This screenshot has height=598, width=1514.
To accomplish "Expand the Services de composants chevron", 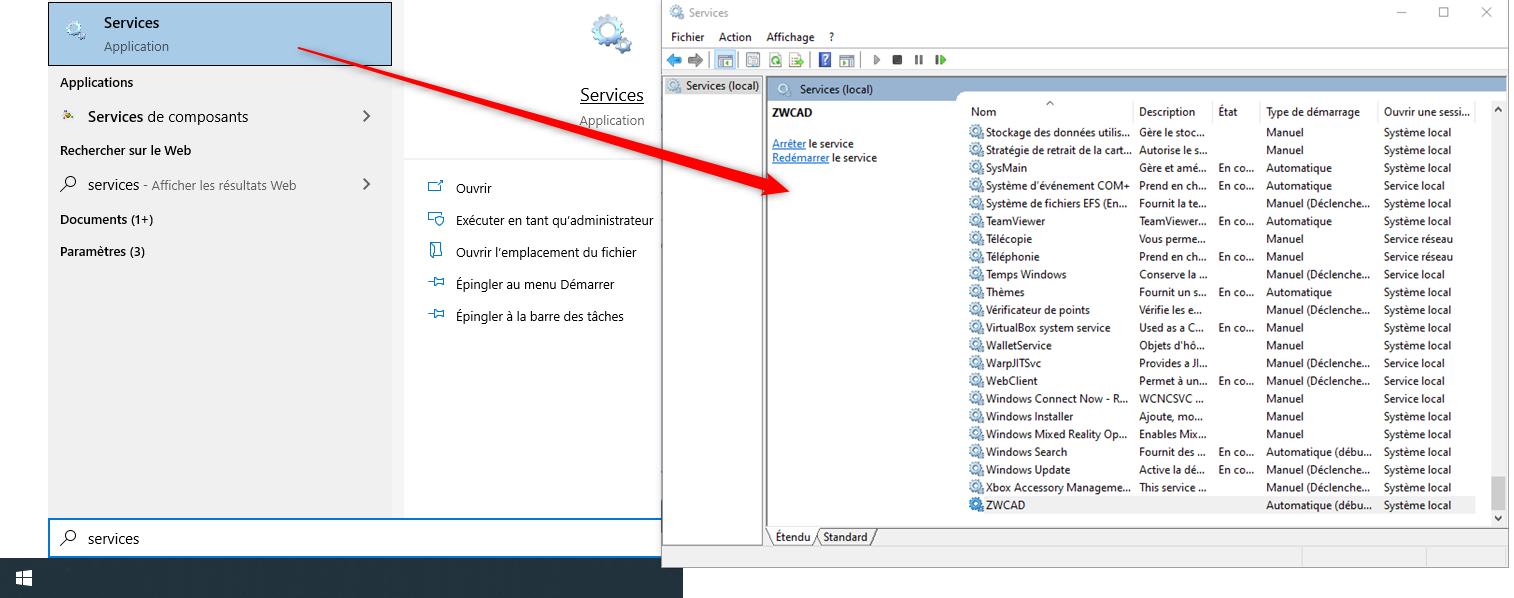I will pos(366,116).
